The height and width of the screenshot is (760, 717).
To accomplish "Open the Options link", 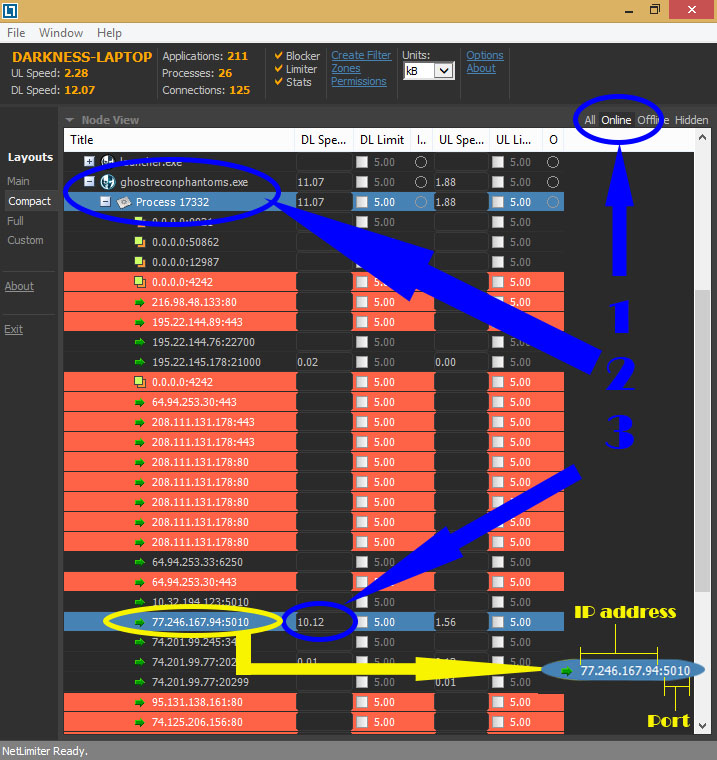I will click(485, 55).
